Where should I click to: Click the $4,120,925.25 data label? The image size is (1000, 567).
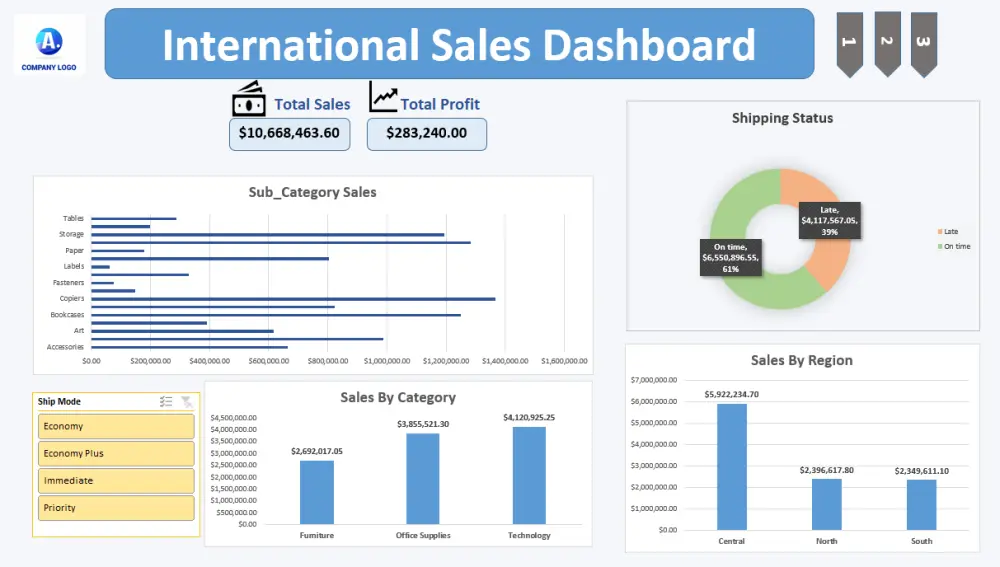pos(529,417)
